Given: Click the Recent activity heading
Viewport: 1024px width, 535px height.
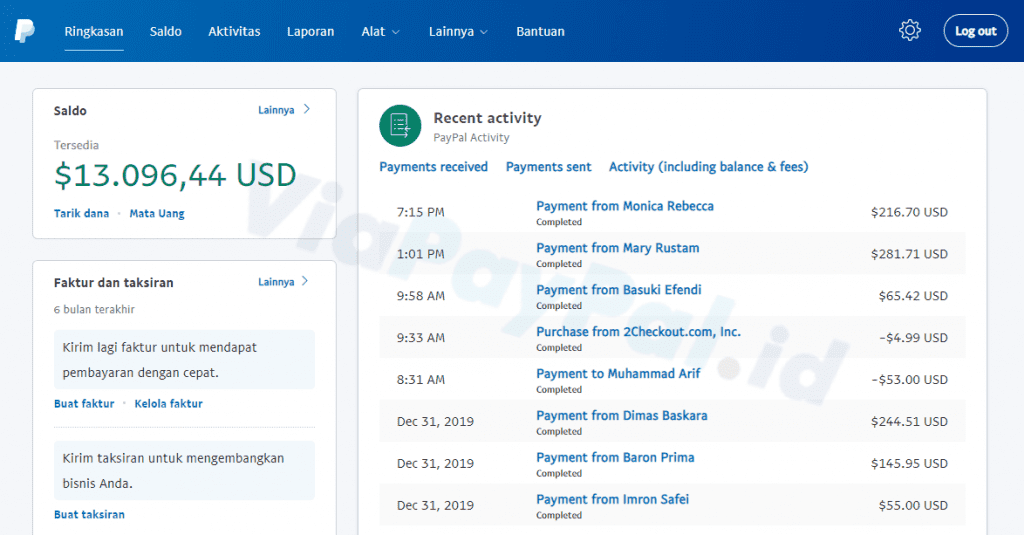Looking at the screenshot, I should (x=487, y=118).
